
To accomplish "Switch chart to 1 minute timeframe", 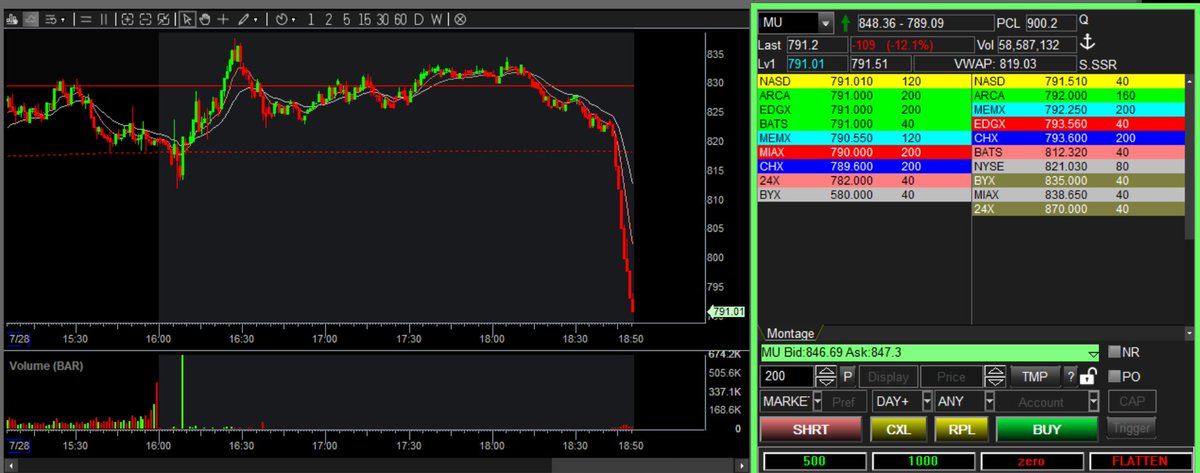I will point(311,19).
